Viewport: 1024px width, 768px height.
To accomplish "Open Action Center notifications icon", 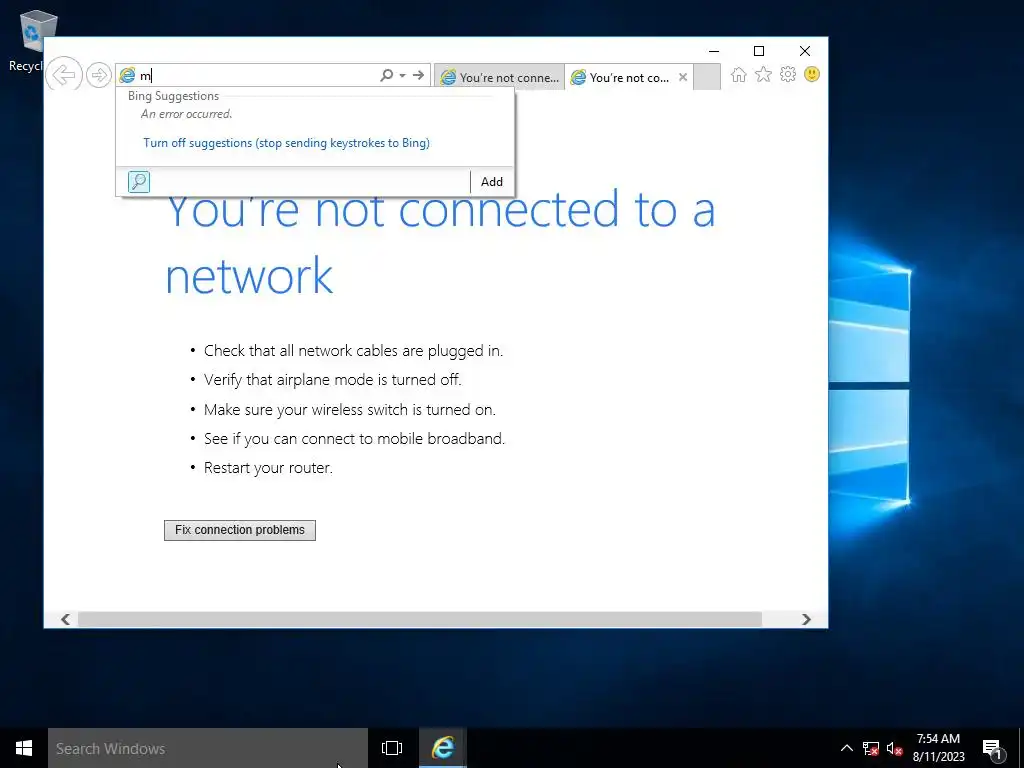I will pos(992,748).
